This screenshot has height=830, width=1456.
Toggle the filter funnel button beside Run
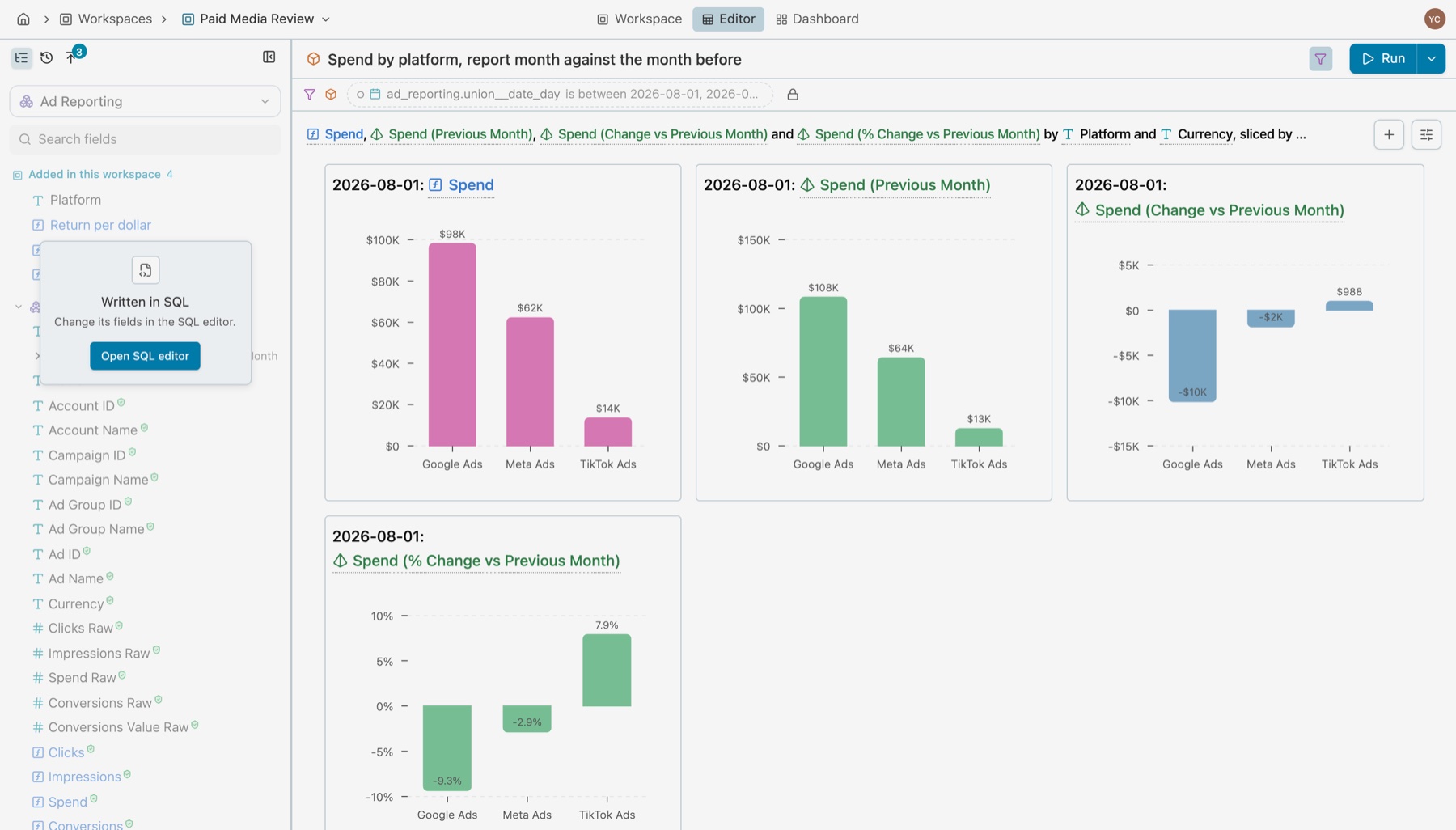coord(1320,58)
